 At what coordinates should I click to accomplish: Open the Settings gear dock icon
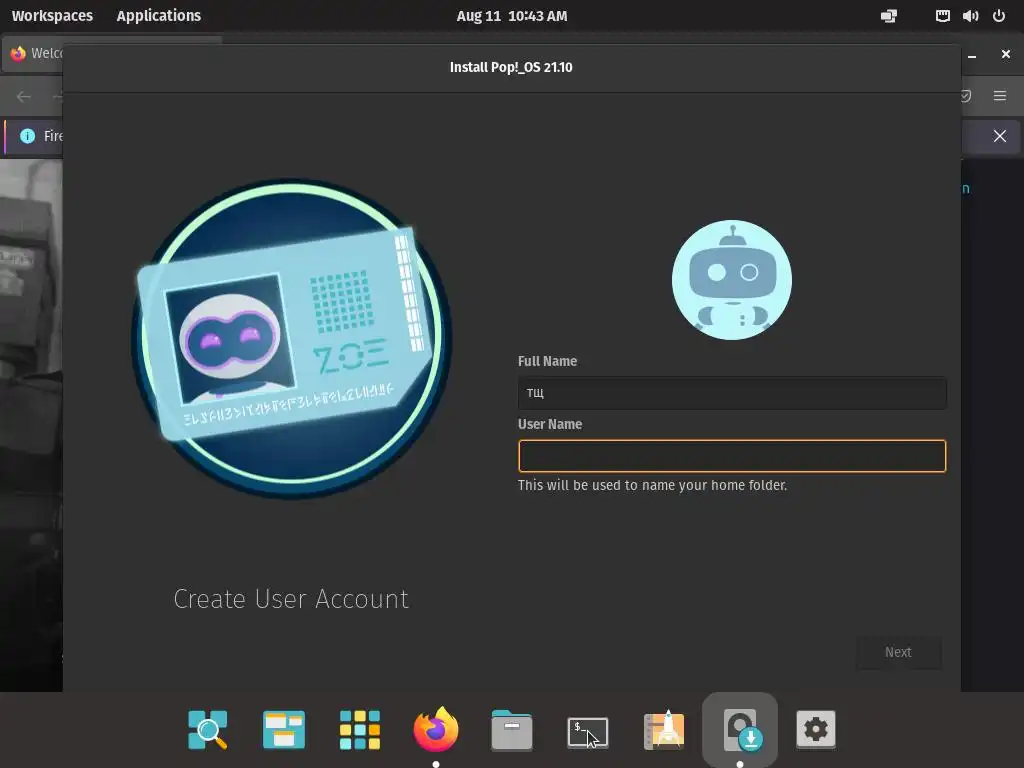(x=816, y=729)
